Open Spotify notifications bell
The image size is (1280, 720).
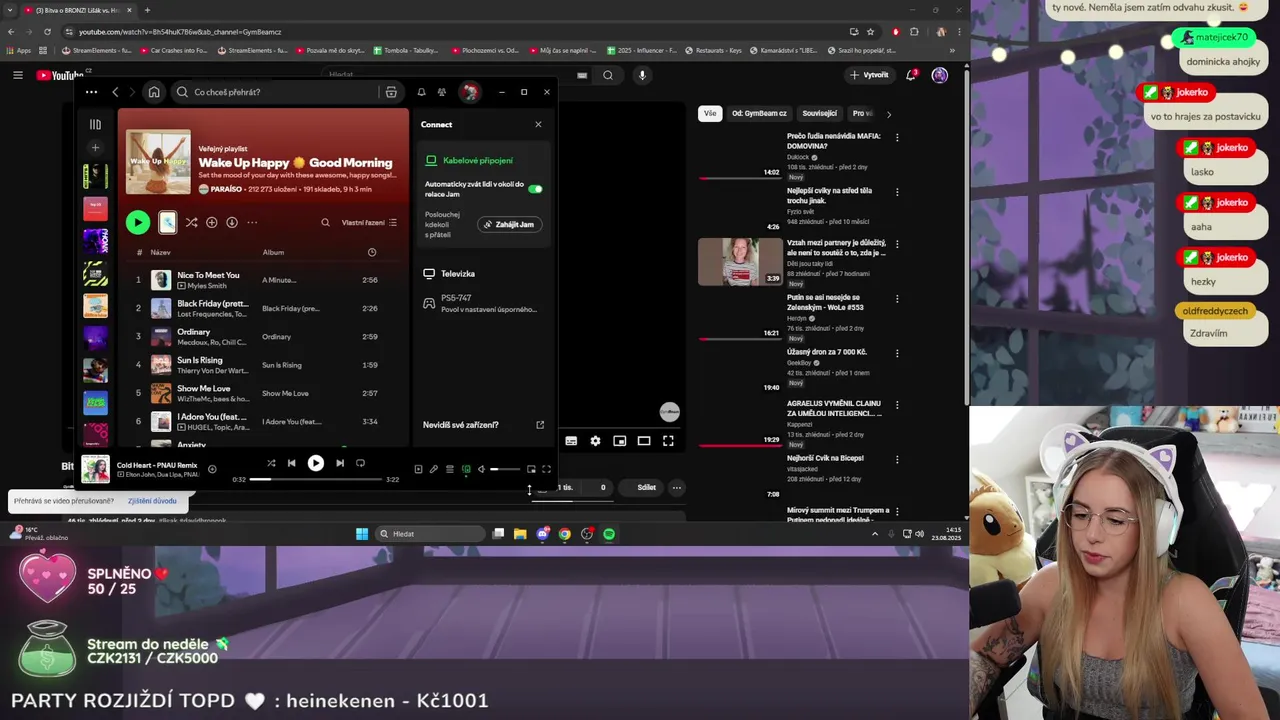click(421, 92)
